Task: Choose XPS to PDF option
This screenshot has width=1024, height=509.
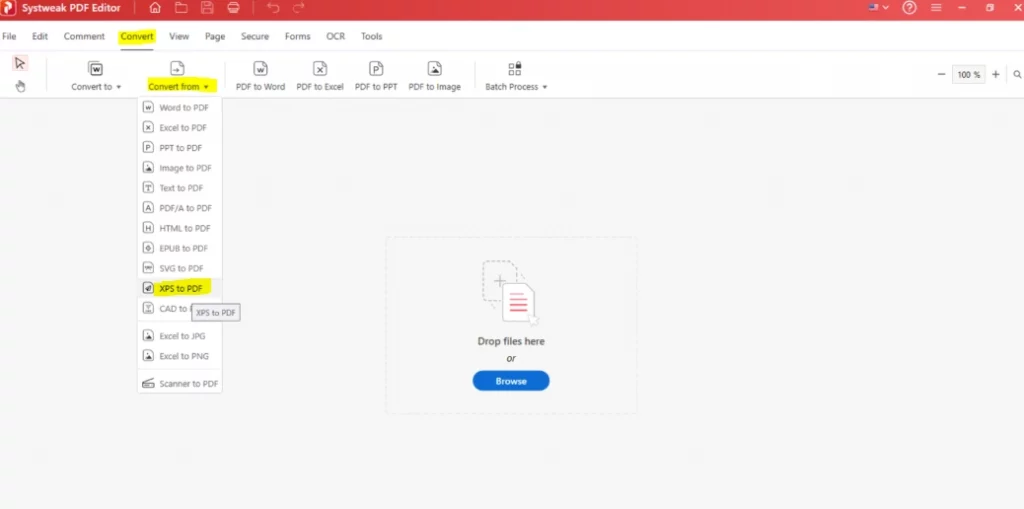Action: click(180, 288)
